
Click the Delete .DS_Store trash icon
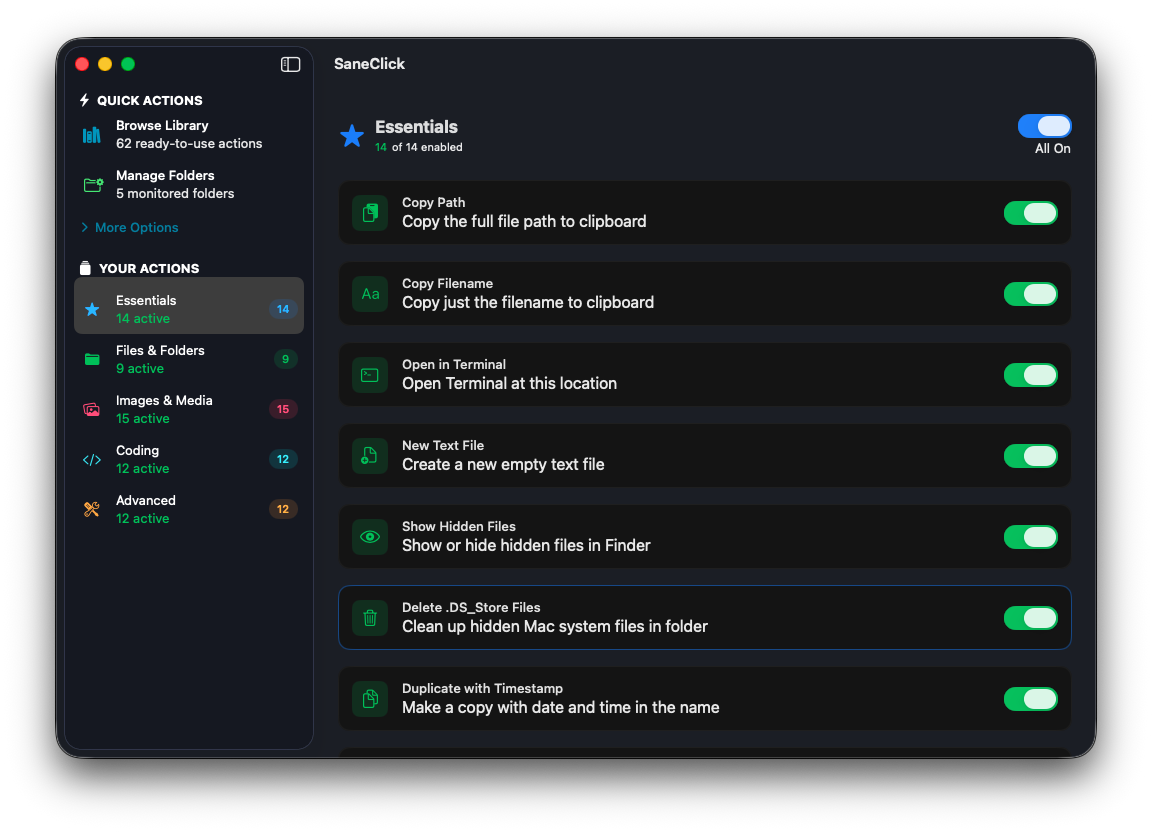pos(370,618)
